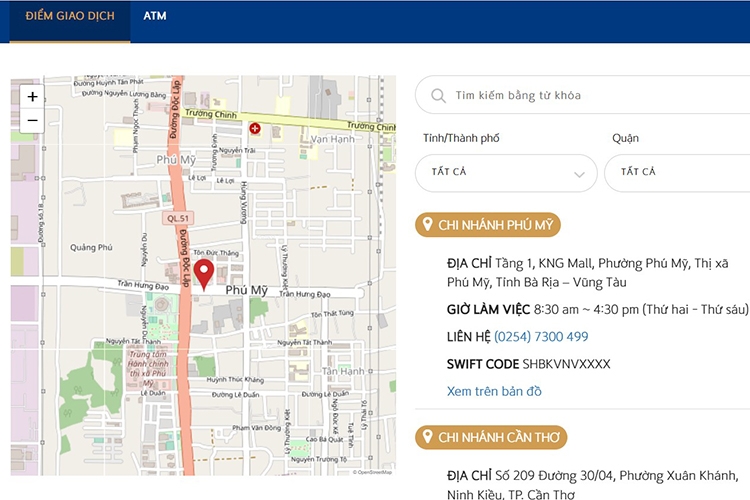Click the OpenStreetMap attribution link
750x500 pixels.
click(372, 472)
